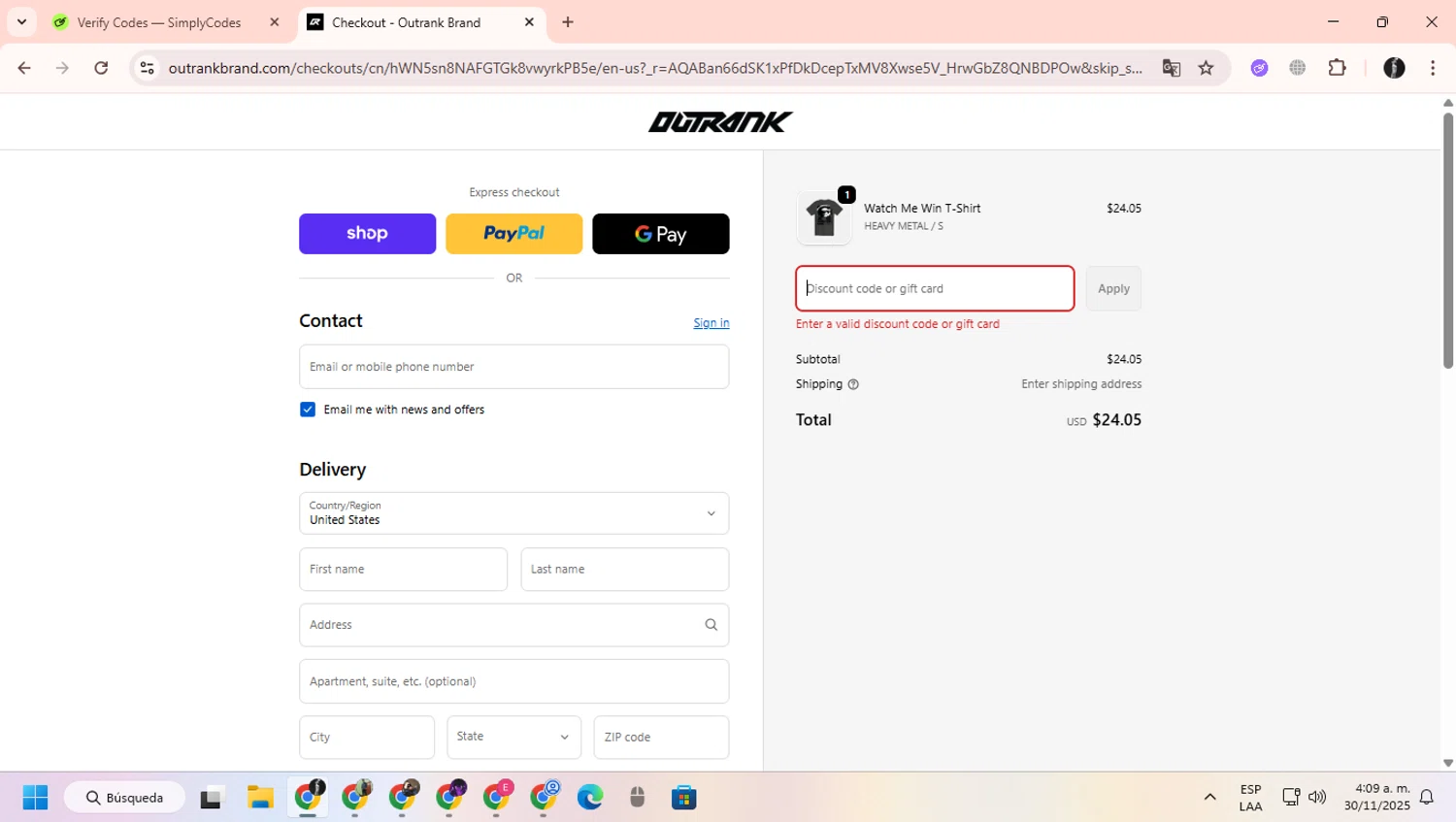Open the Windows Start menu

coord(35,798)
